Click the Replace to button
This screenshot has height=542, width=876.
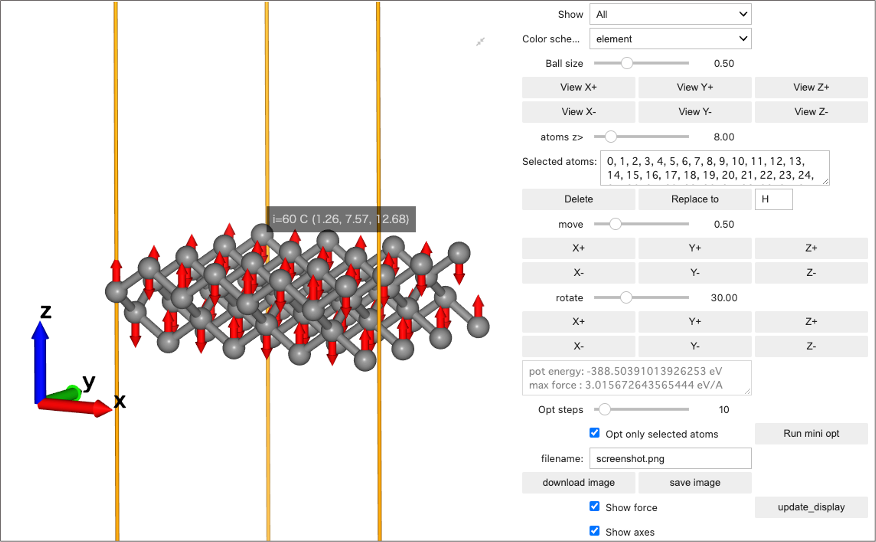coord(694,199)
